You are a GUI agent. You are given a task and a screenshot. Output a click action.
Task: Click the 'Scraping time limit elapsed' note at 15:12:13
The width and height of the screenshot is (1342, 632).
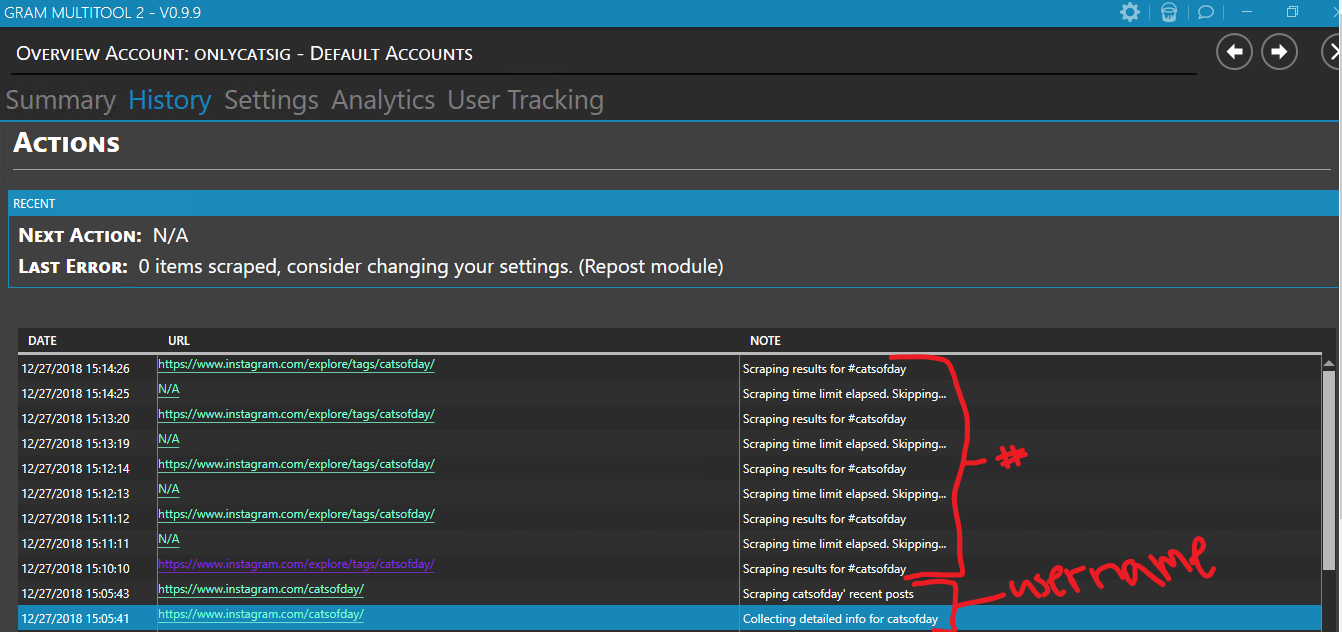[x=844, y=494]
